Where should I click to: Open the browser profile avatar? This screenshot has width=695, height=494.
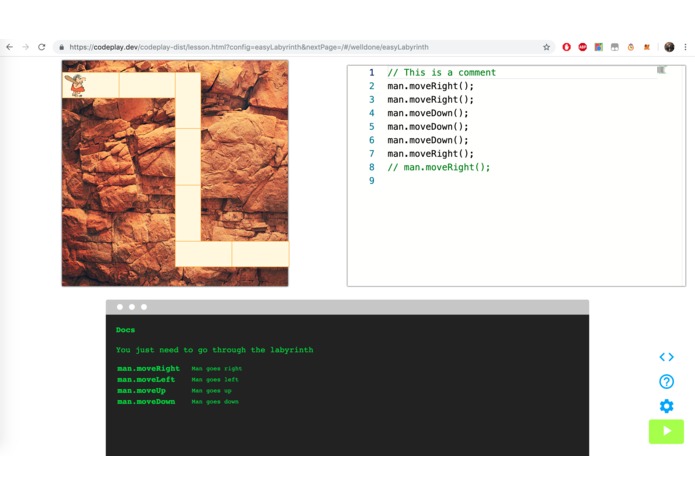pyautogui.click(x=669, y=47)
